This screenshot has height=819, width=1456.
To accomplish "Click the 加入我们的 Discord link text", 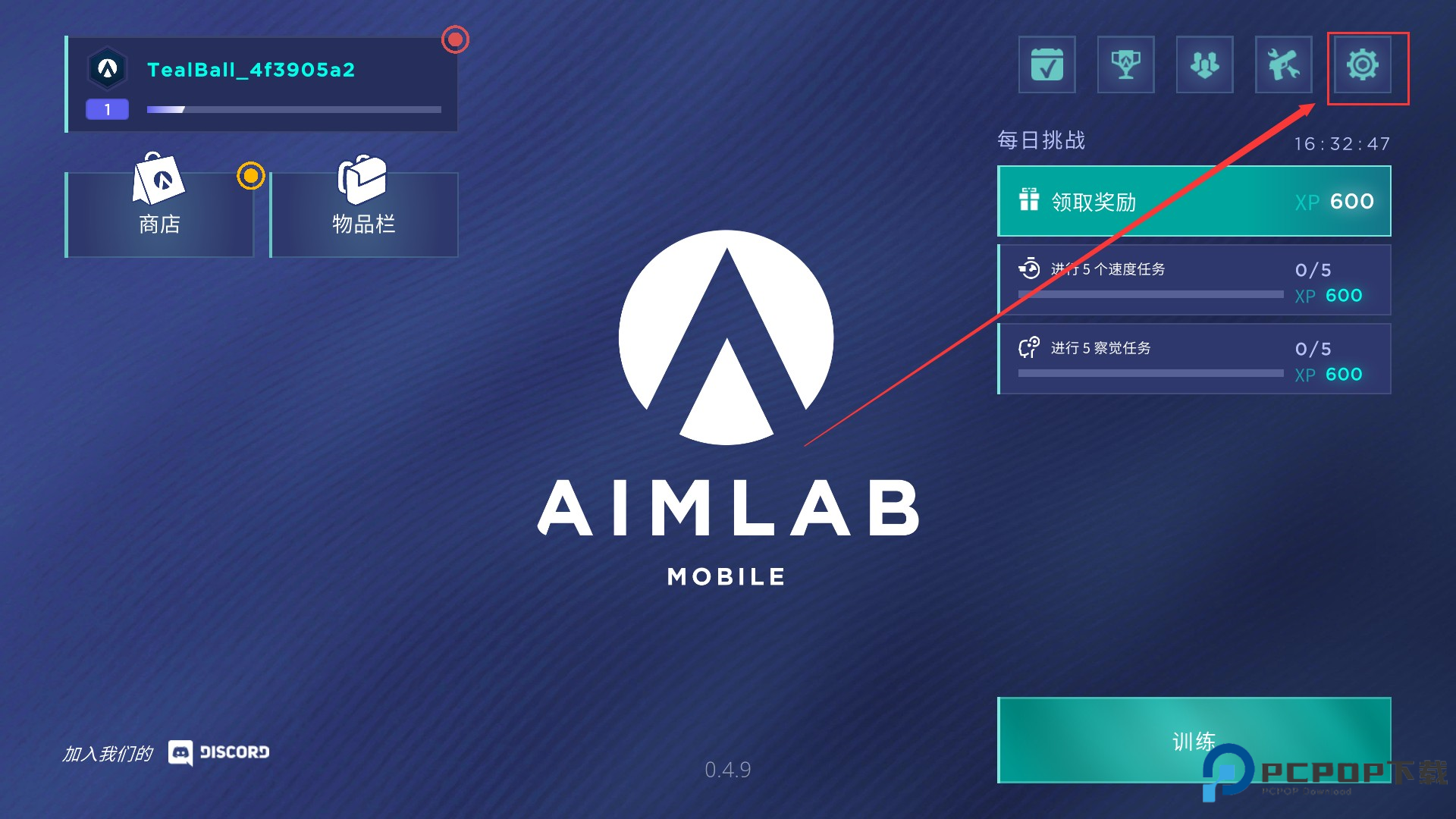I will pos(108,754).
